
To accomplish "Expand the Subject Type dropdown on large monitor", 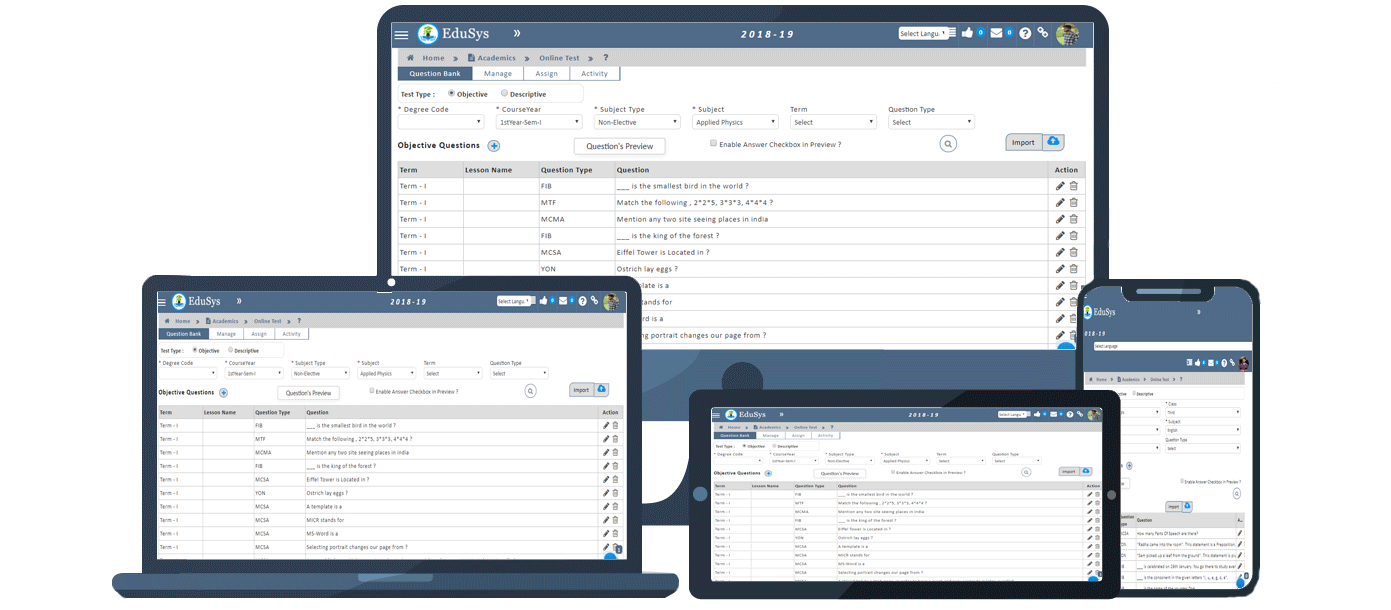I will (637, 122).
